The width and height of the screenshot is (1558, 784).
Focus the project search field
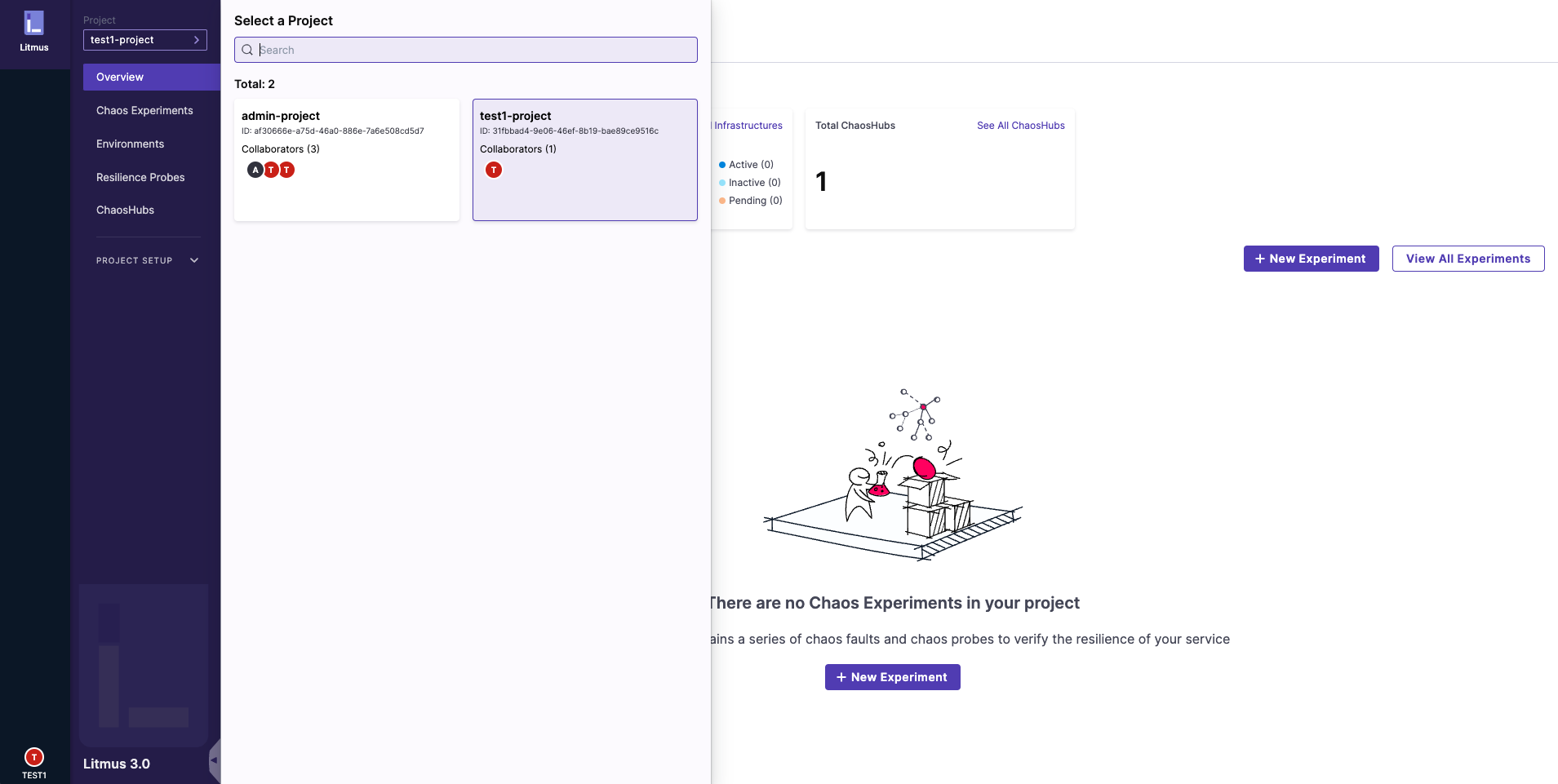click(x=473, y=50)
